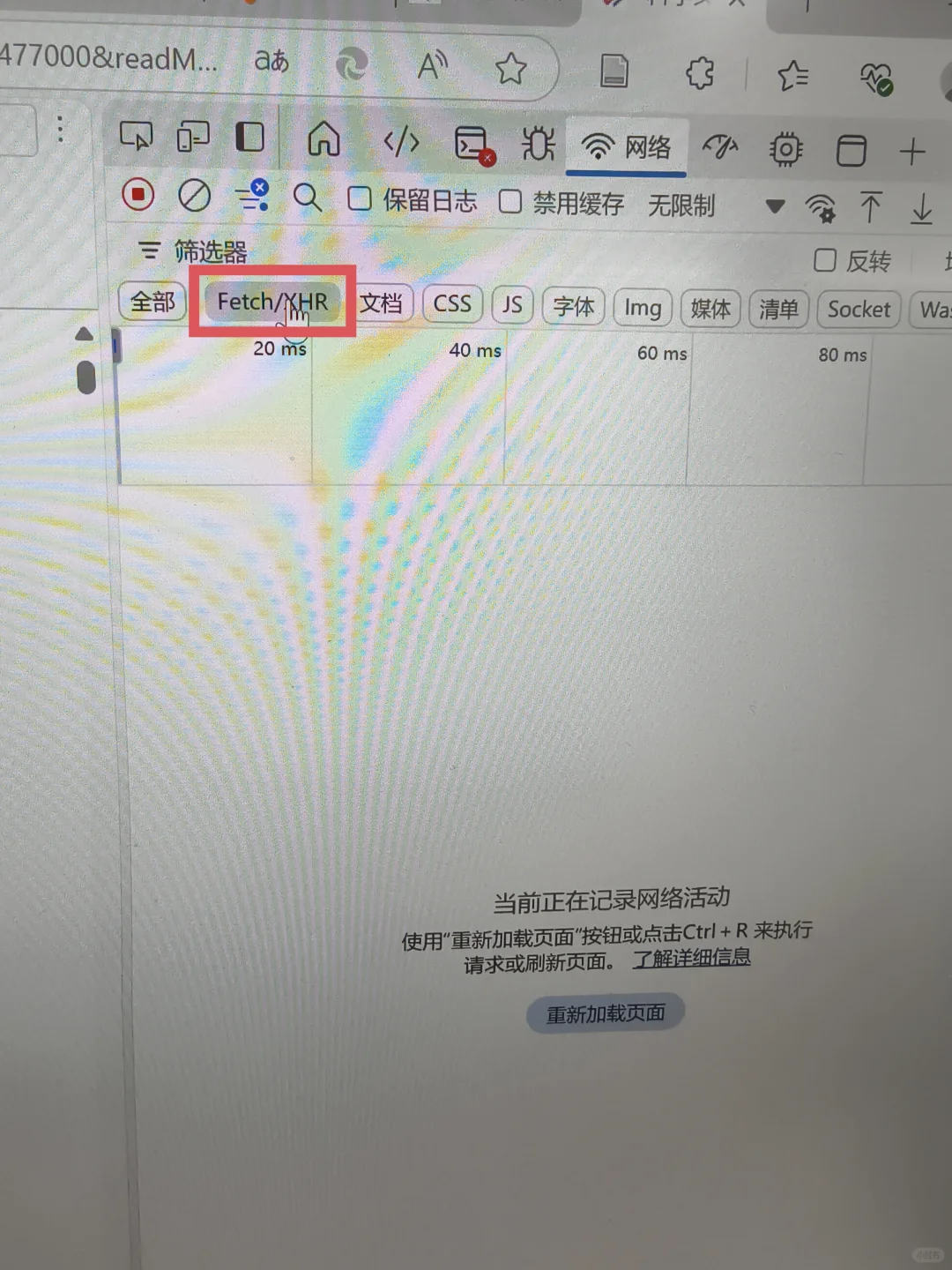Open browser essentials heart icon
This screenshot has width=952, height=1270.
click(877, 79)
